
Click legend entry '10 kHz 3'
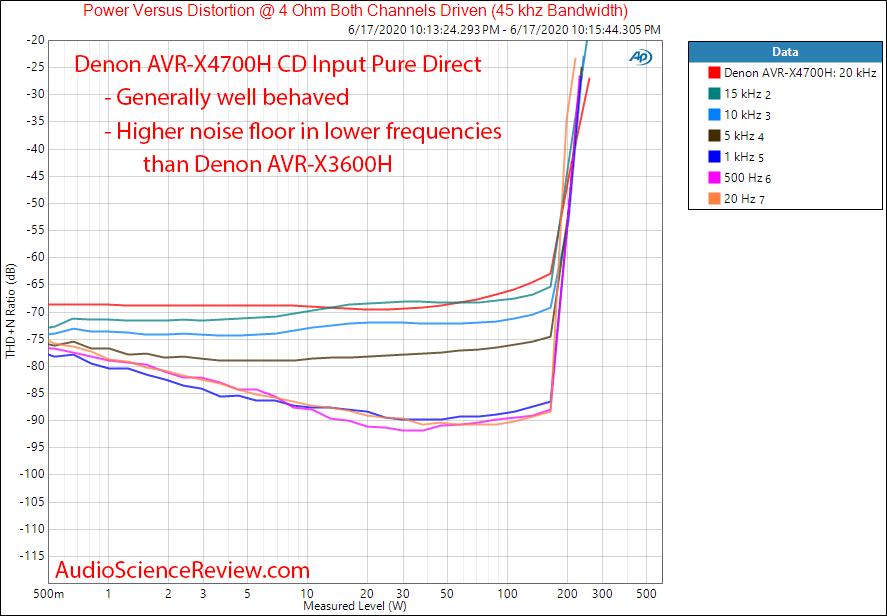tap(747, 115)
